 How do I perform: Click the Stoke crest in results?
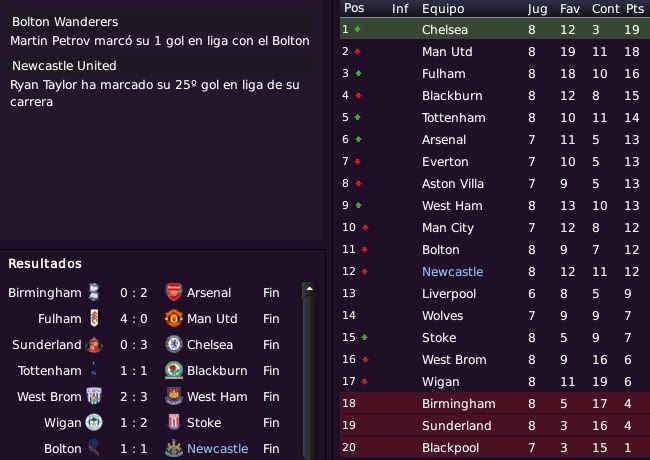coord(174,422)
